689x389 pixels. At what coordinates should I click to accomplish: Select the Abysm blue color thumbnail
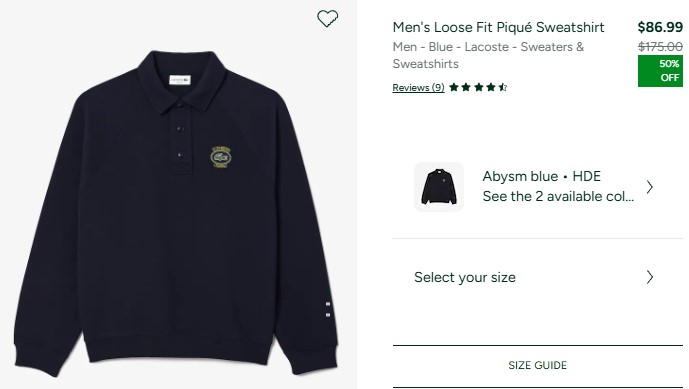(439, 187)
